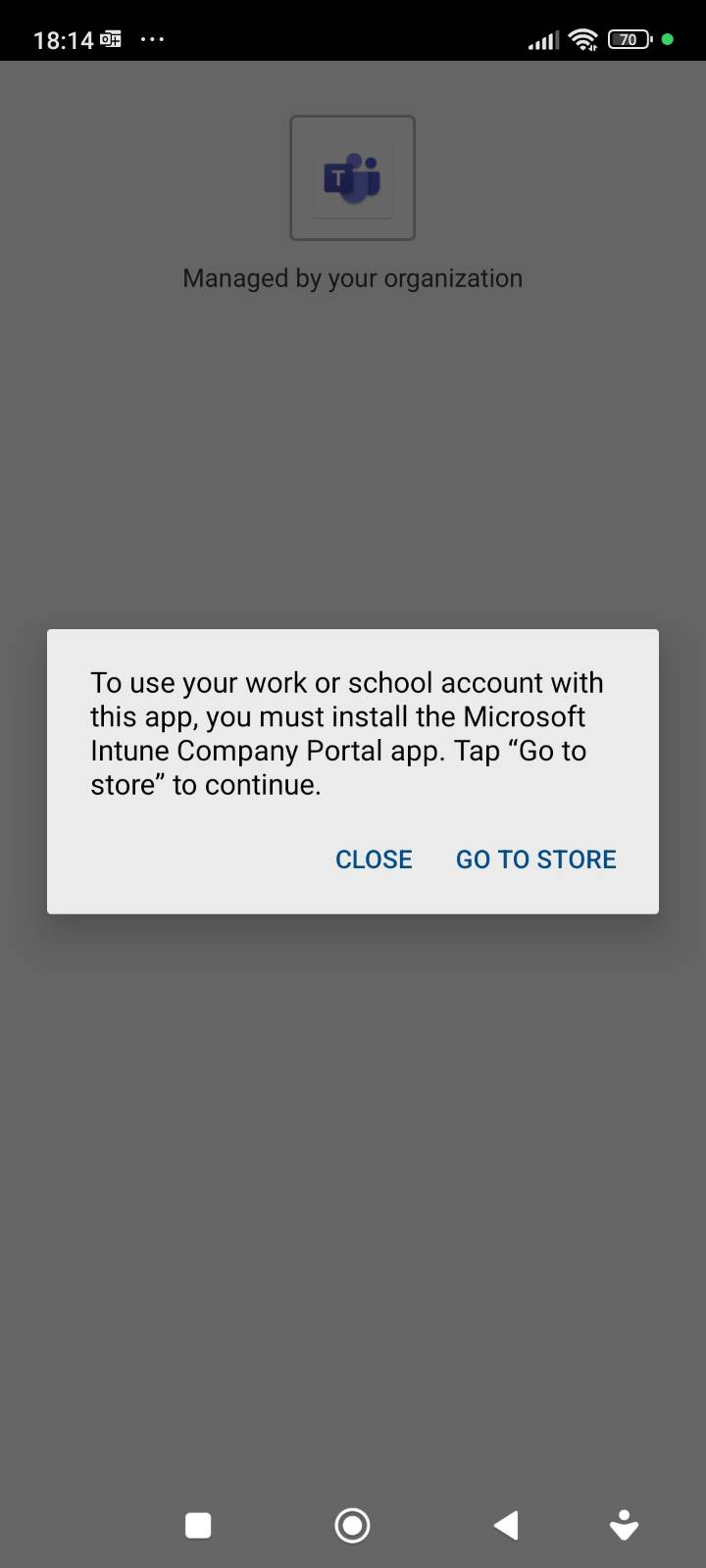Tap the green privacy indicator dot
Screen dimensions: 706x1568
point(668,39)
